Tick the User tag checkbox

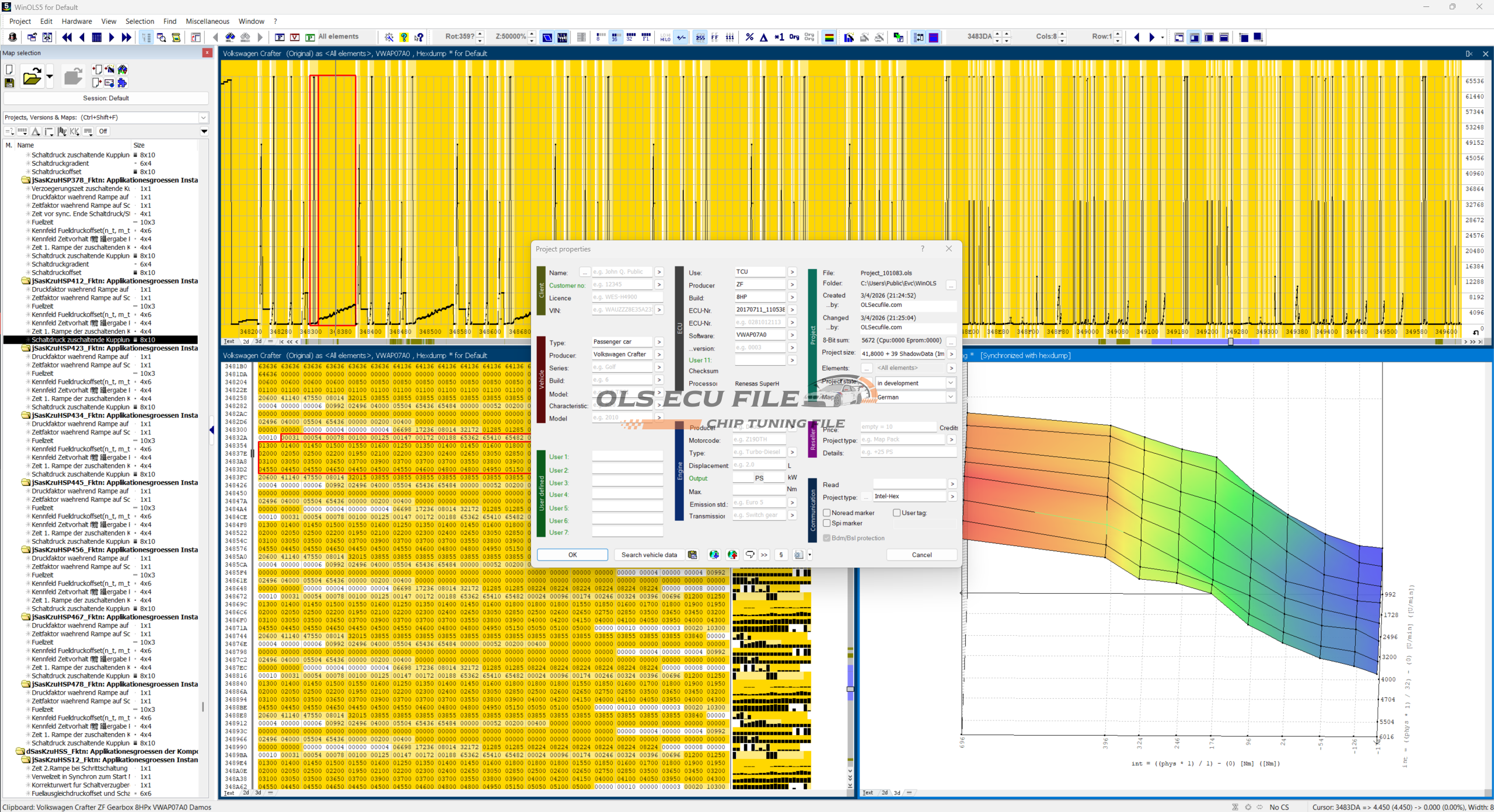point(896,513)
